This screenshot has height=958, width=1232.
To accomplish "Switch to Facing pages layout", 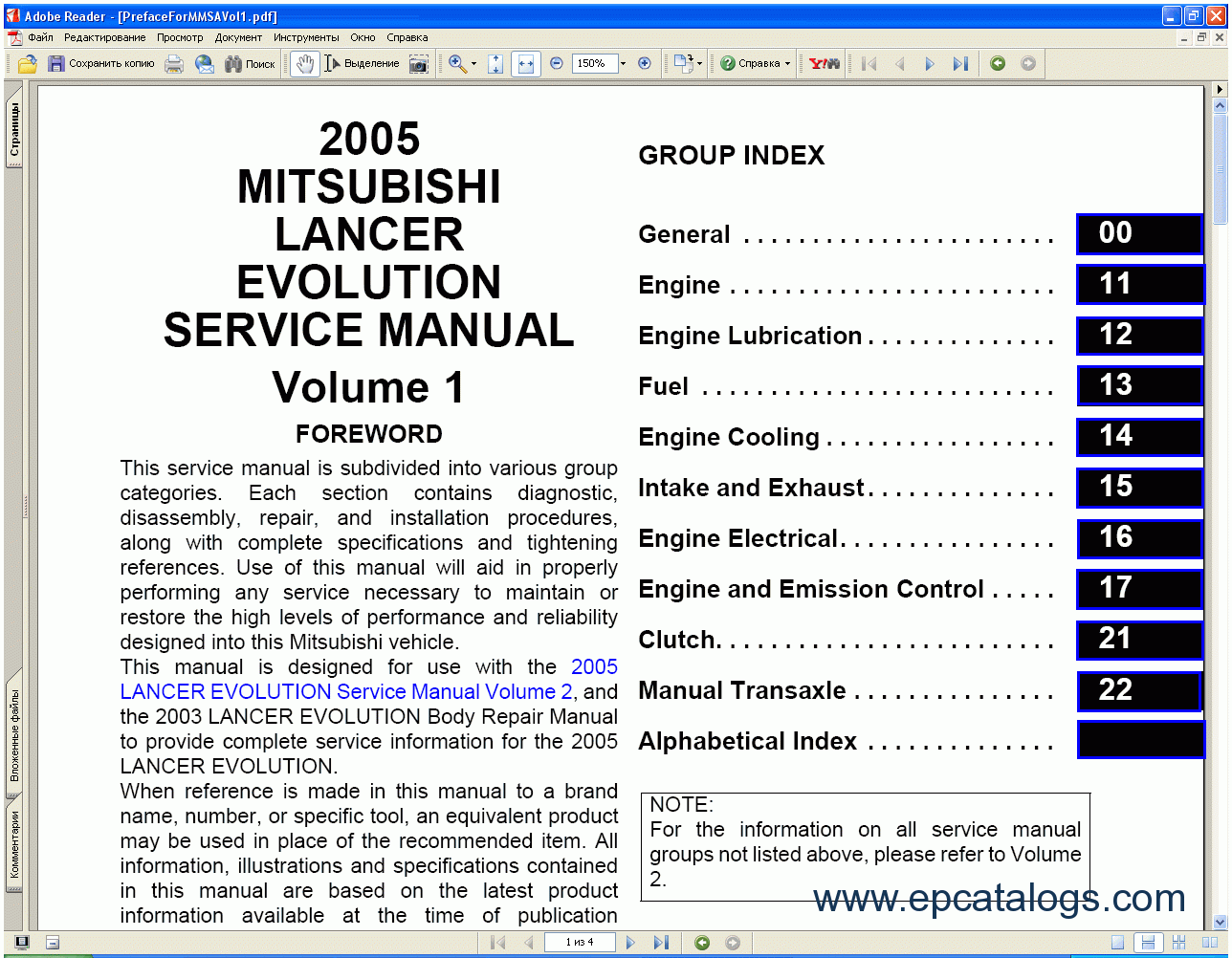I will [x=1209, y=943].
